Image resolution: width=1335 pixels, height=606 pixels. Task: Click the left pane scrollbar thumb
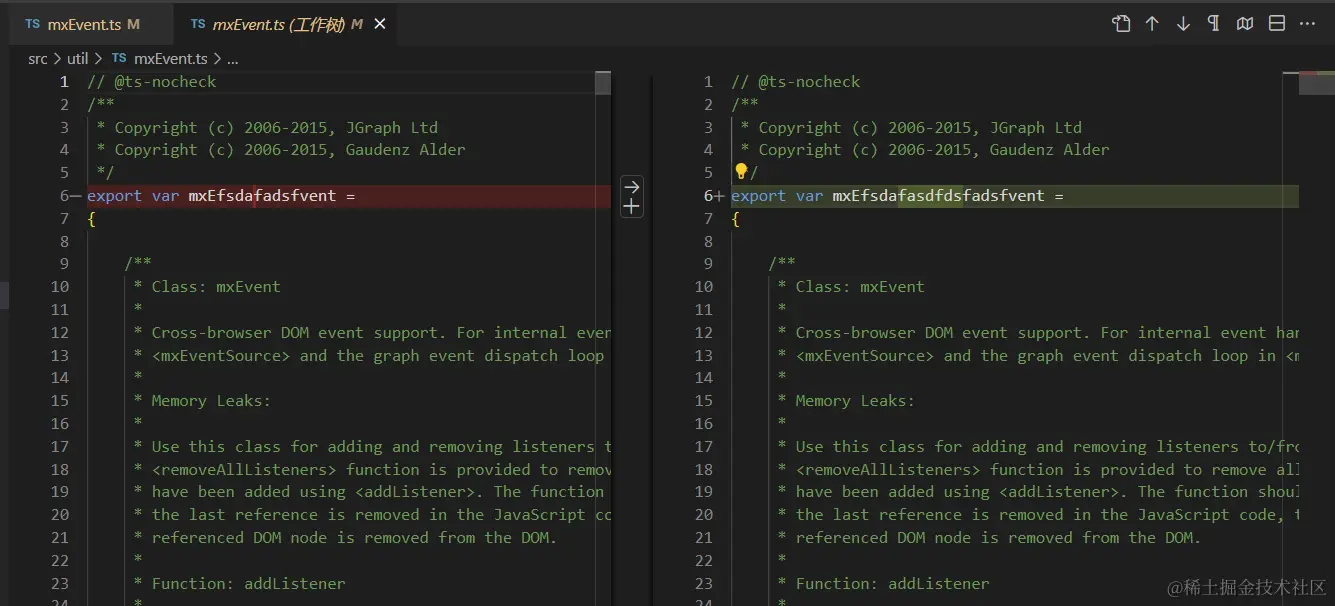click(x=602, y=82)
